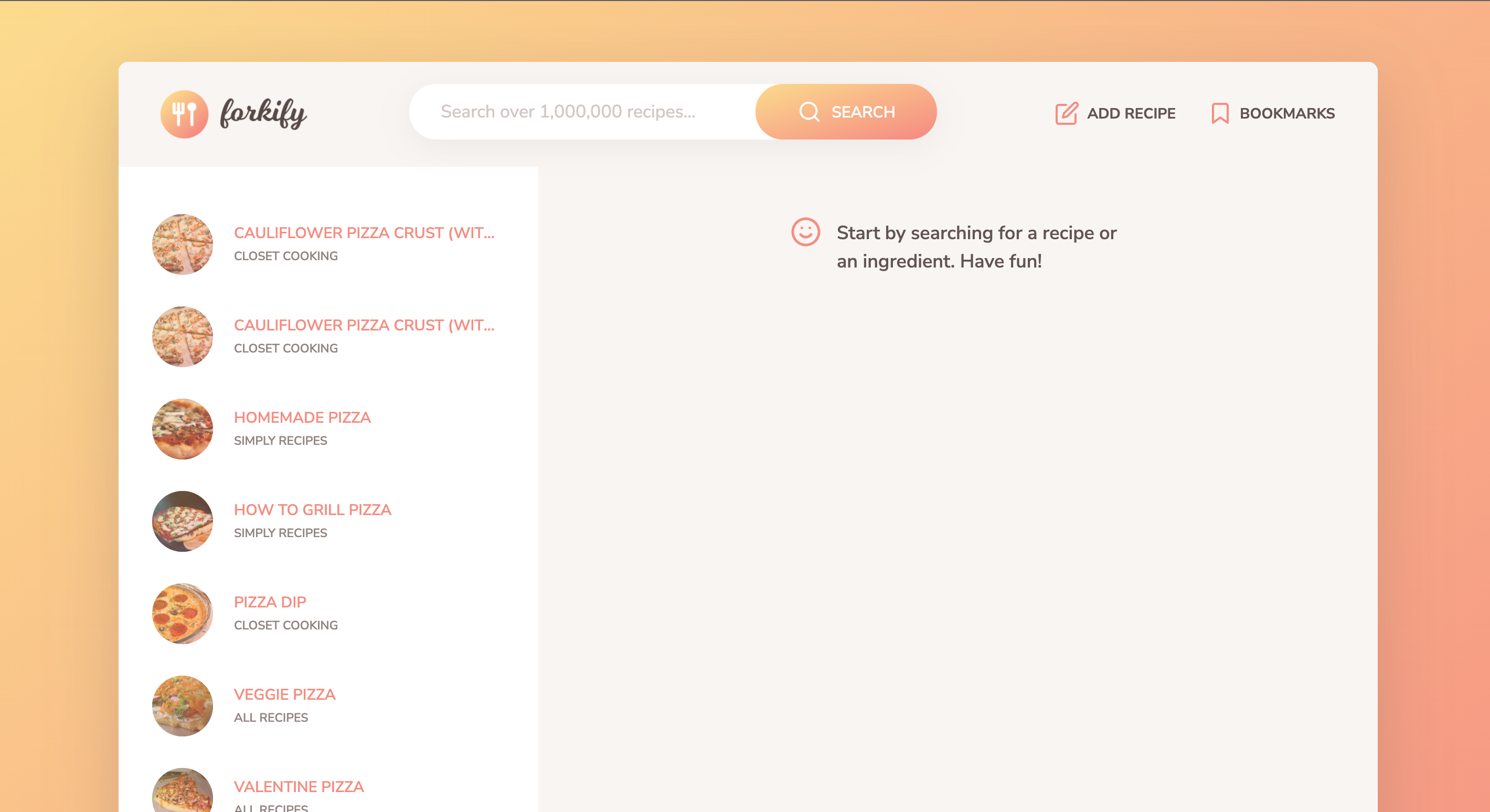Viewport: 1490px width, 812px height.
Task: Click the forkify logo icon
Action: pyautogui.click(x=184, y=114)
